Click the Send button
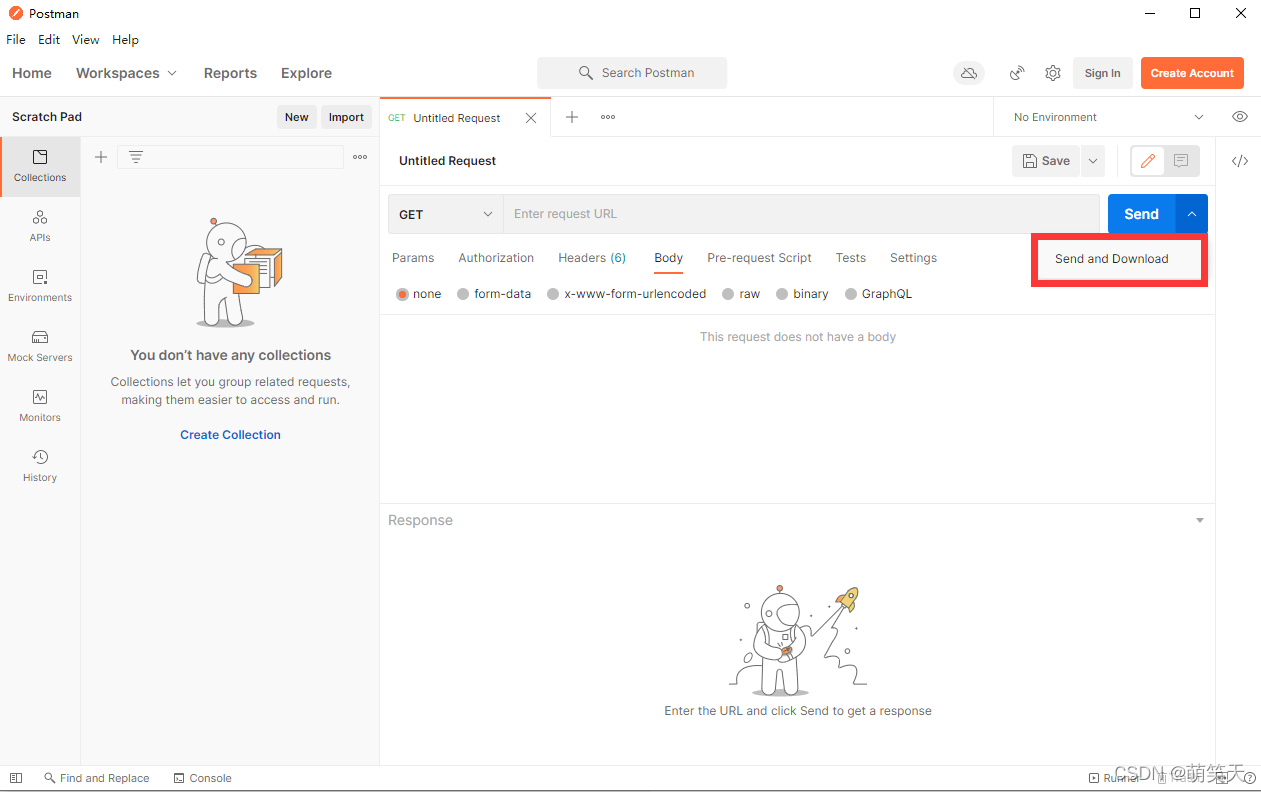1261x792 pixels. point(1141,214)
